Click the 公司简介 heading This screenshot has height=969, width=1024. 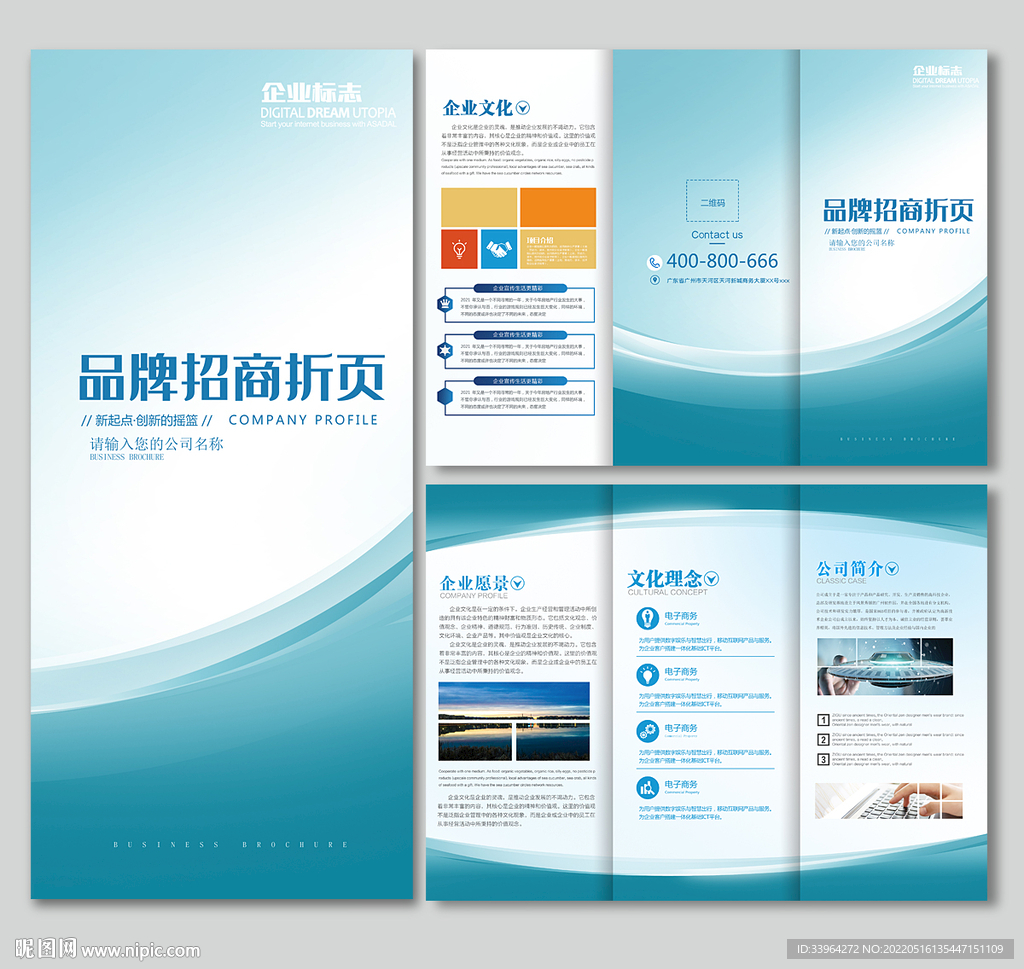click(850, 568)
